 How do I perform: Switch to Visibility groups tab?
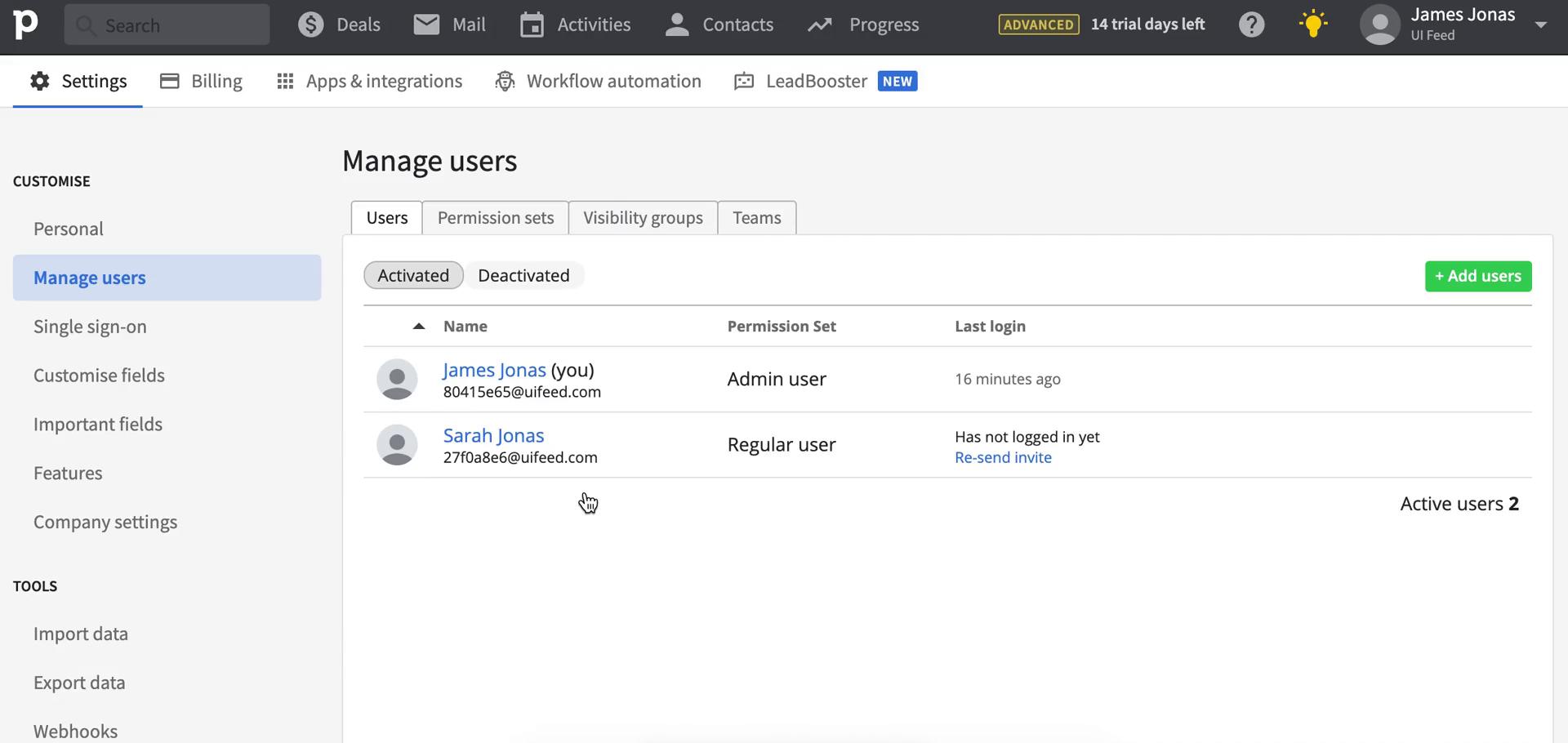[643, 218]
